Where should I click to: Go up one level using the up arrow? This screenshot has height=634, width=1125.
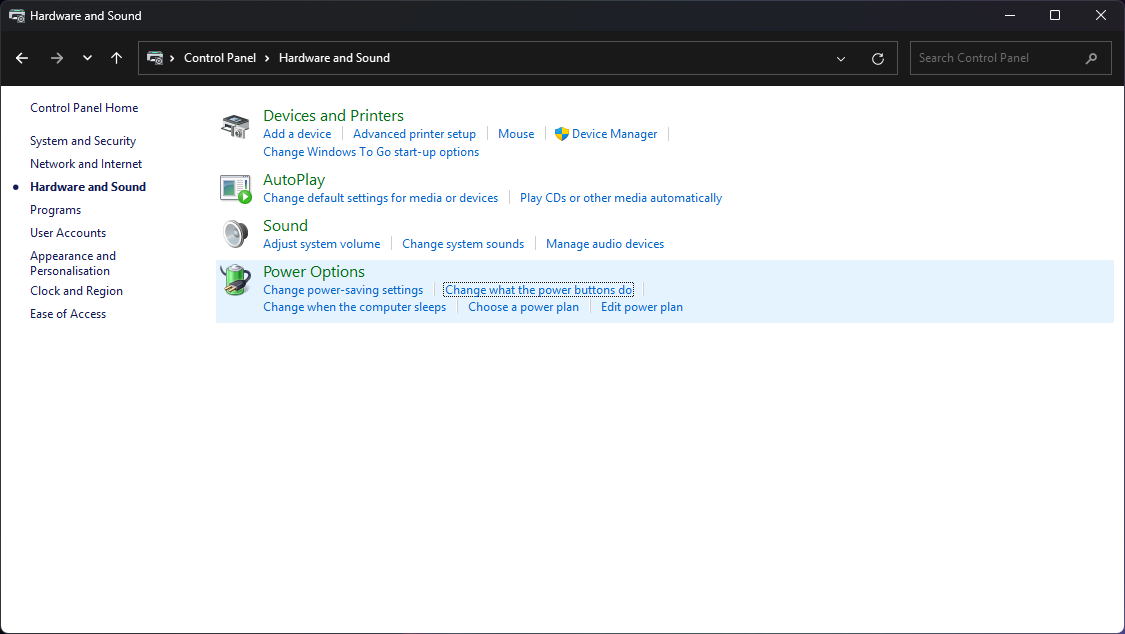click(x=116, y=58)
